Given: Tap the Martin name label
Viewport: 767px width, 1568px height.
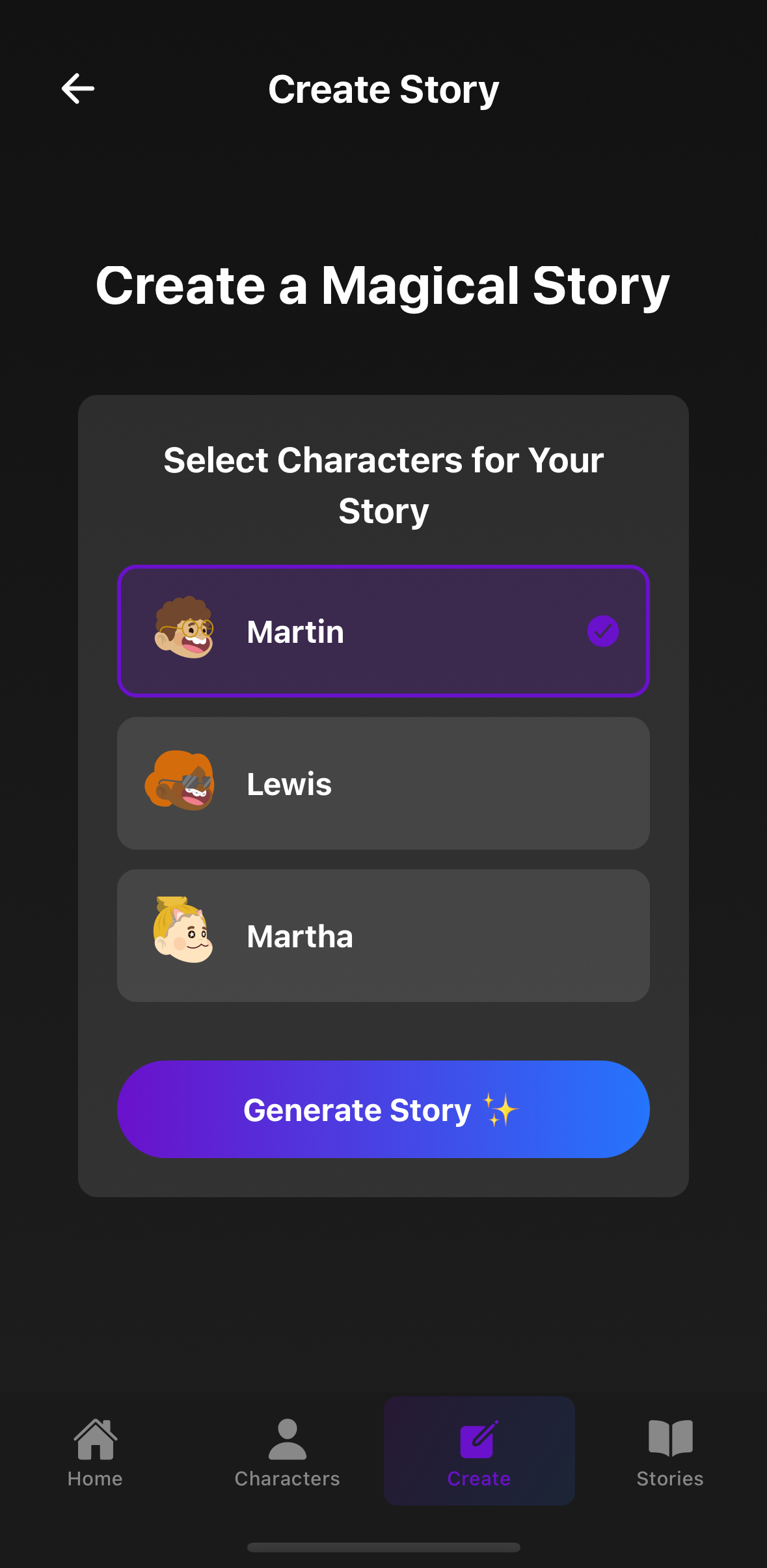Looking at the screenshot, I should [x=295, y=632].
